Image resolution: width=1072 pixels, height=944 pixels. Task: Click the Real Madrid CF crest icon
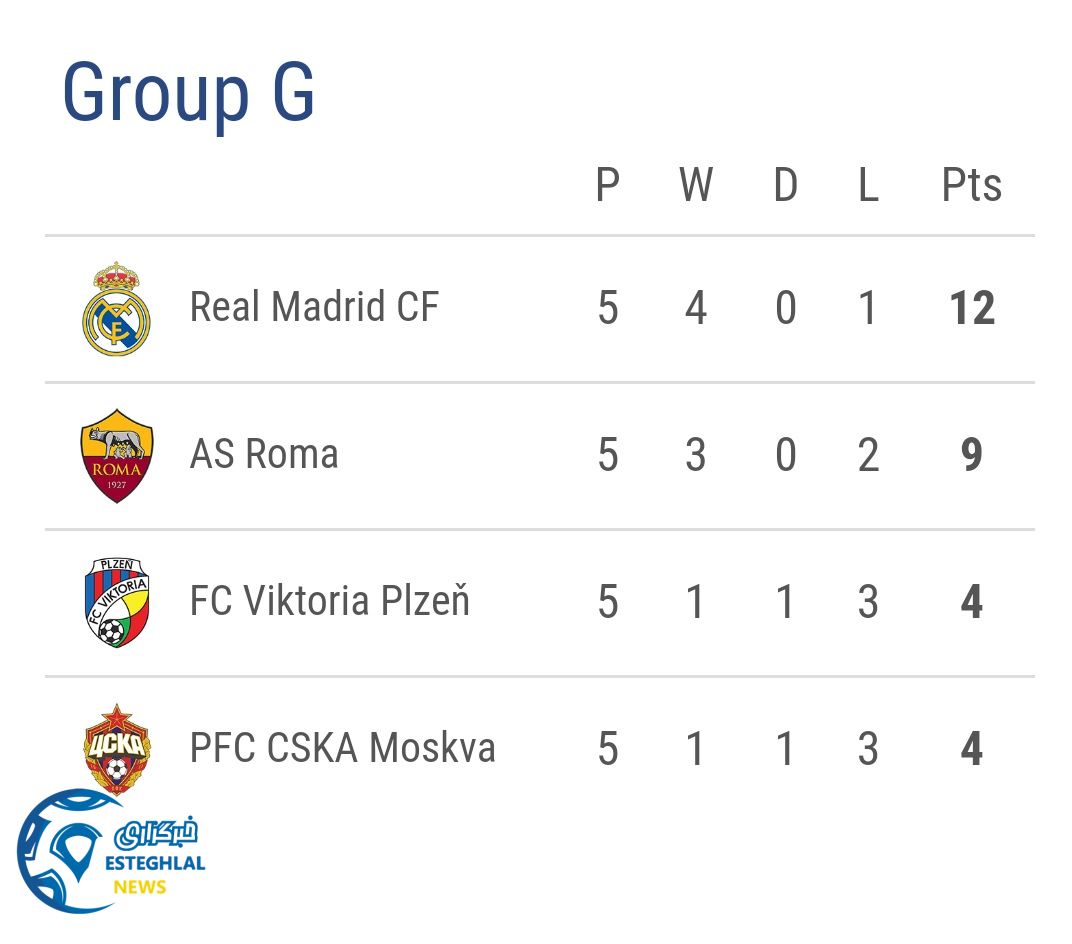point(116,309)
